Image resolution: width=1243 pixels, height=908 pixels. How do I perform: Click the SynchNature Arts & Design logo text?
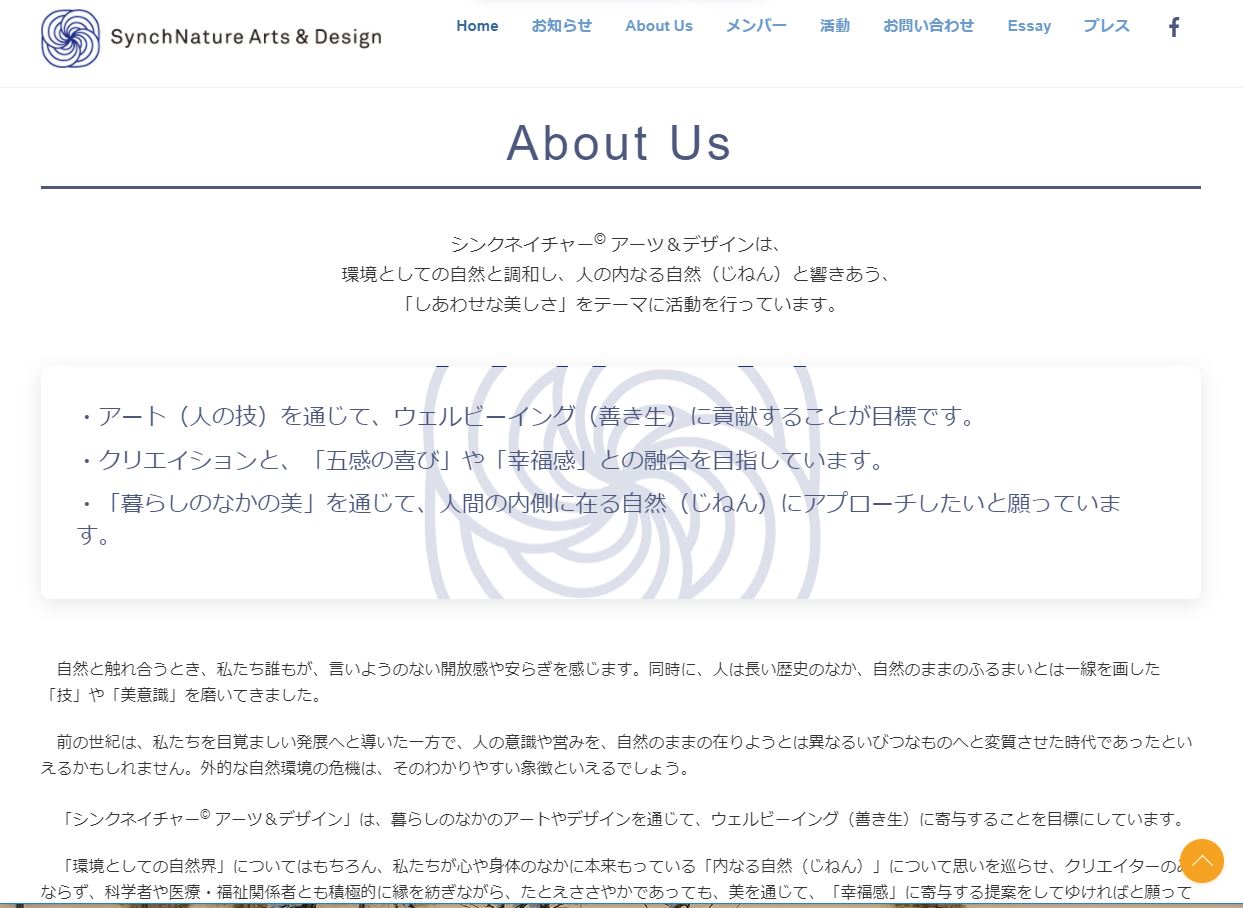tap(246, 38)
